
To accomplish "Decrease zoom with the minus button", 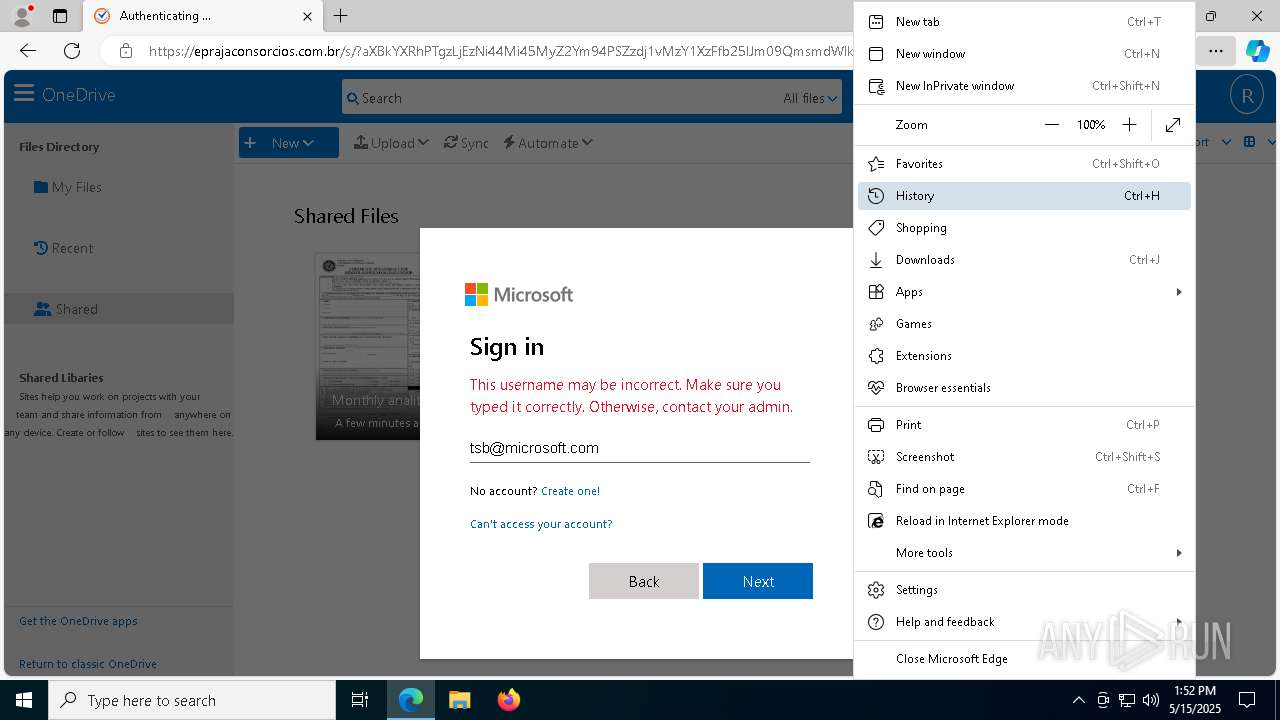I will (1051, 125).
